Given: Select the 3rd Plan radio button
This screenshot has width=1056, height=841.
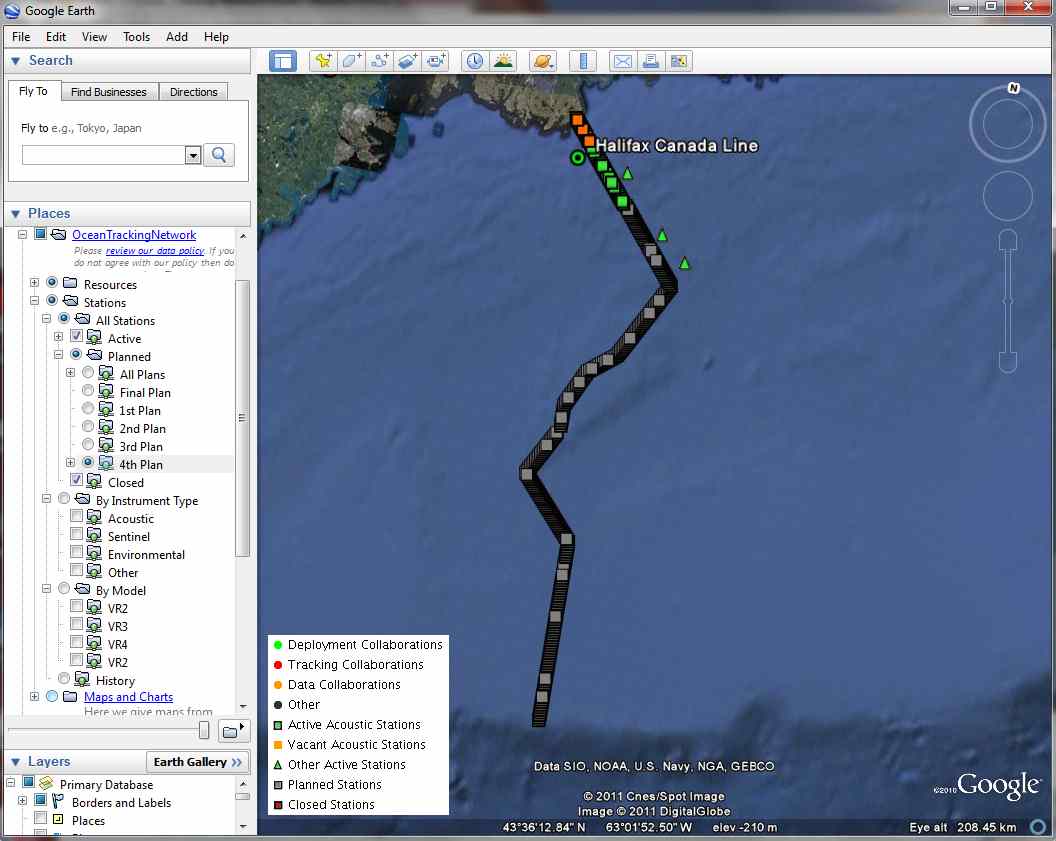Looking at the screenshot, I should 88,444.
